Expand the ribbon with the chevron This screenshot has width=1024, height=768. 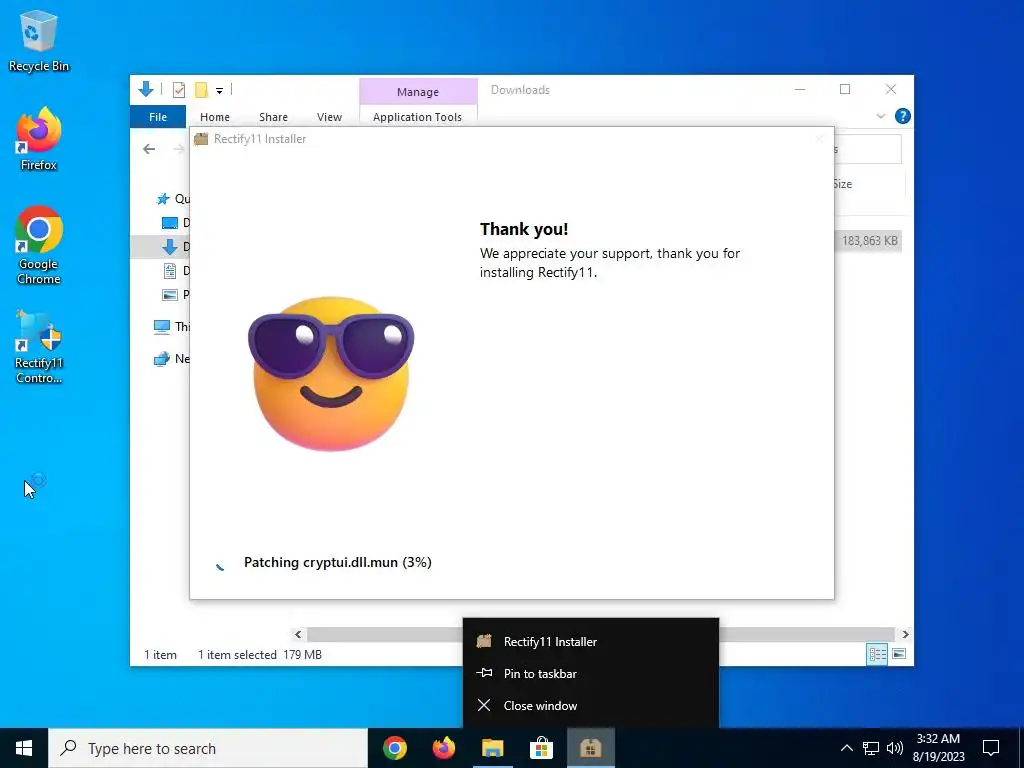pos(880,116)
